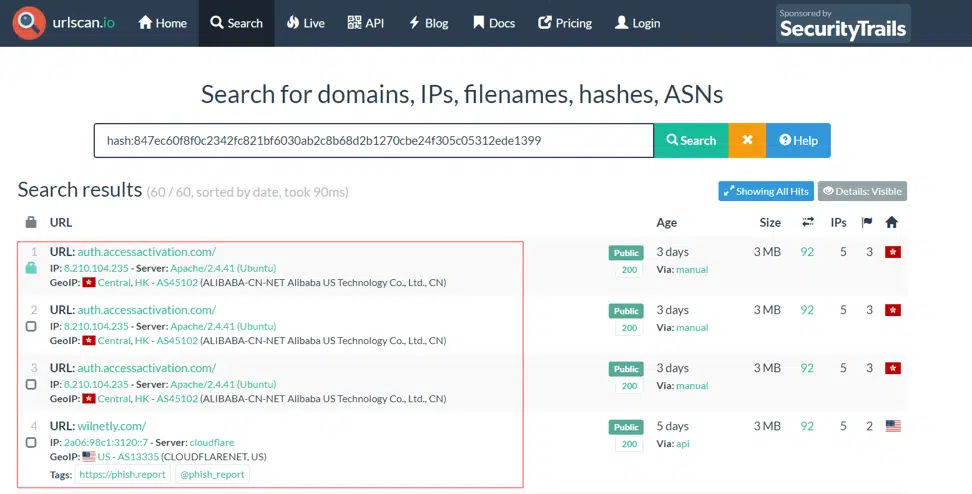This screenshot has width=972, height=494.
Task: Click Hong Kong flag at row 2 end
Action: tap(893, 310)
